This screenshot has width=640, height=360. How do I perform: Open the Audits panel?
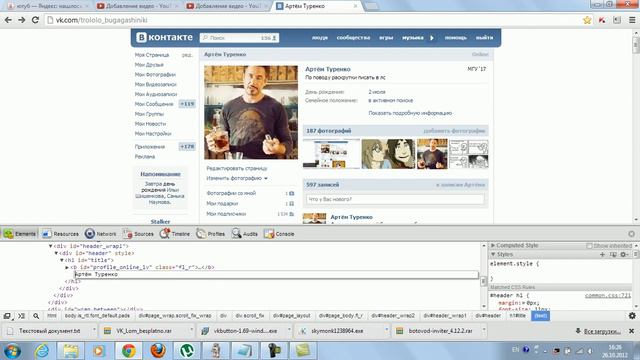pos(244,234)
